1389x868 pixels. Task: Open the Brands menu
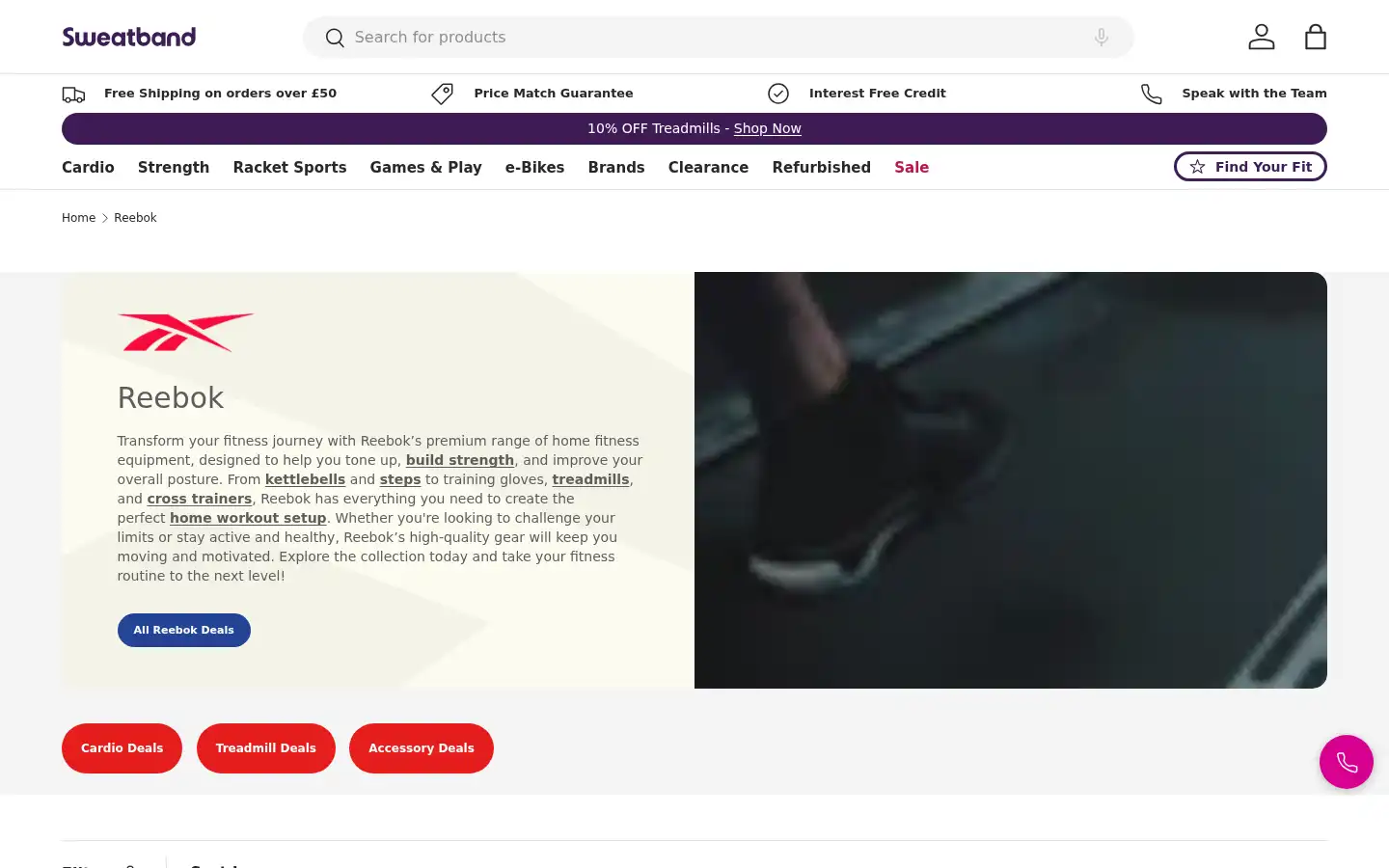click(616, 167)
